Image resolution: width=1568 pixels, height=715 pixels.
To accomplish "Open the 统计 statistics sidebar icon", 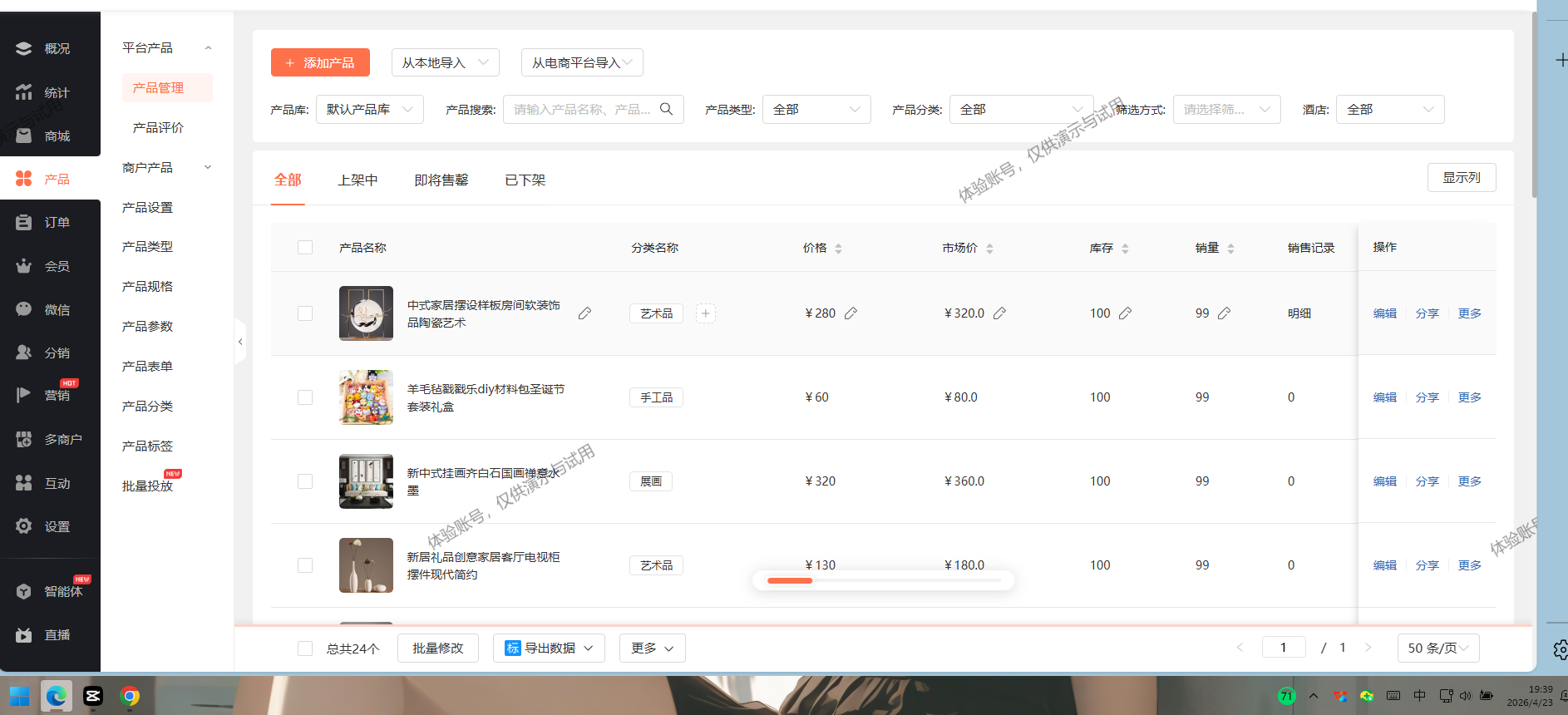I will click(24, 92).
